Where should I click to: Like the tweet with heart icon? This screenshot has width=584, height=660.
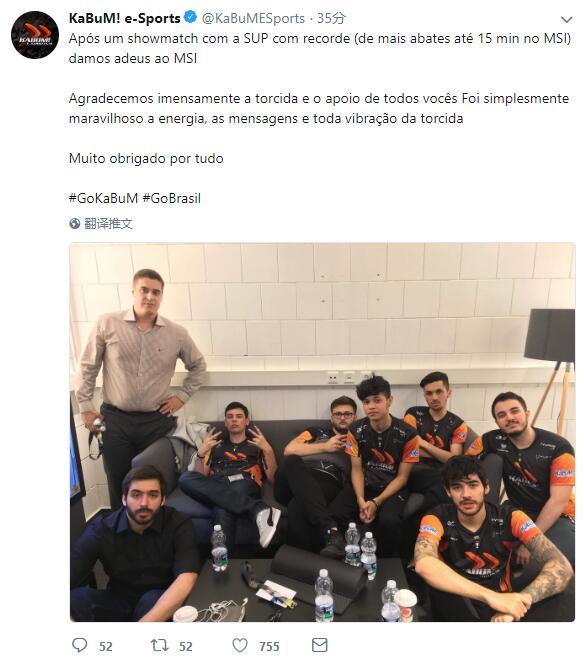[x=240, y=645]
